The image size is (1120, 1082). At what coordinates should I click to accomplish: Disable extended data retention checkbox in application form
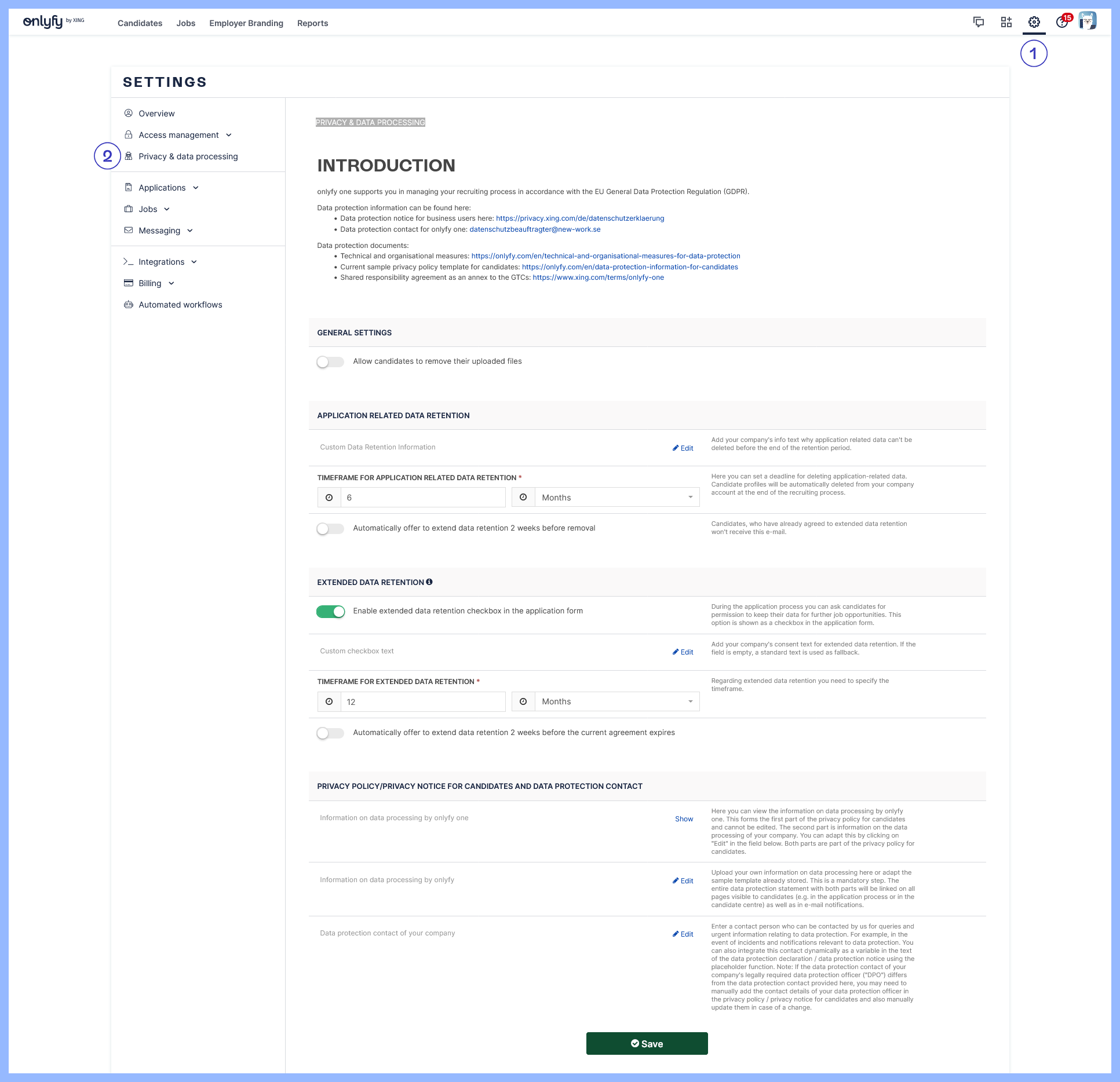pos(330,611)
